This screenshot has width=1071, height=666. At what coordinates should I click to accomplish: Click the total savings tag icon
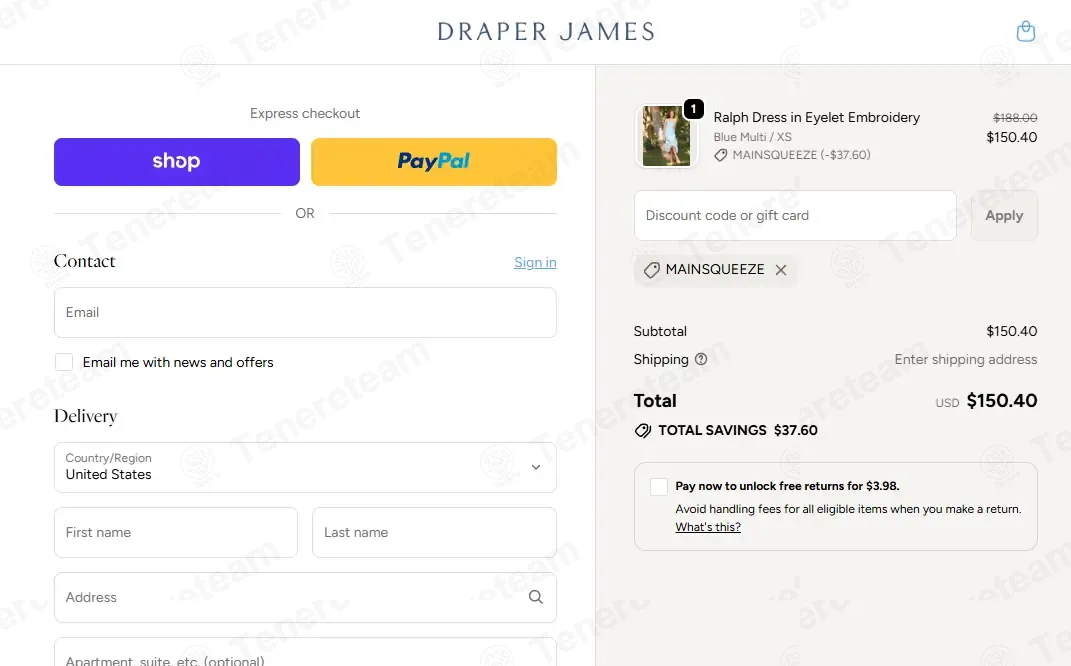click(x=643, y=430)
